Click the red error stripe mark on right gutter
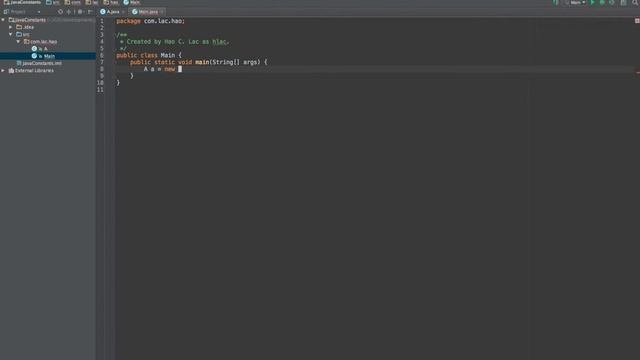The height and width of the screenshot is (360, 640). point(638,73)
